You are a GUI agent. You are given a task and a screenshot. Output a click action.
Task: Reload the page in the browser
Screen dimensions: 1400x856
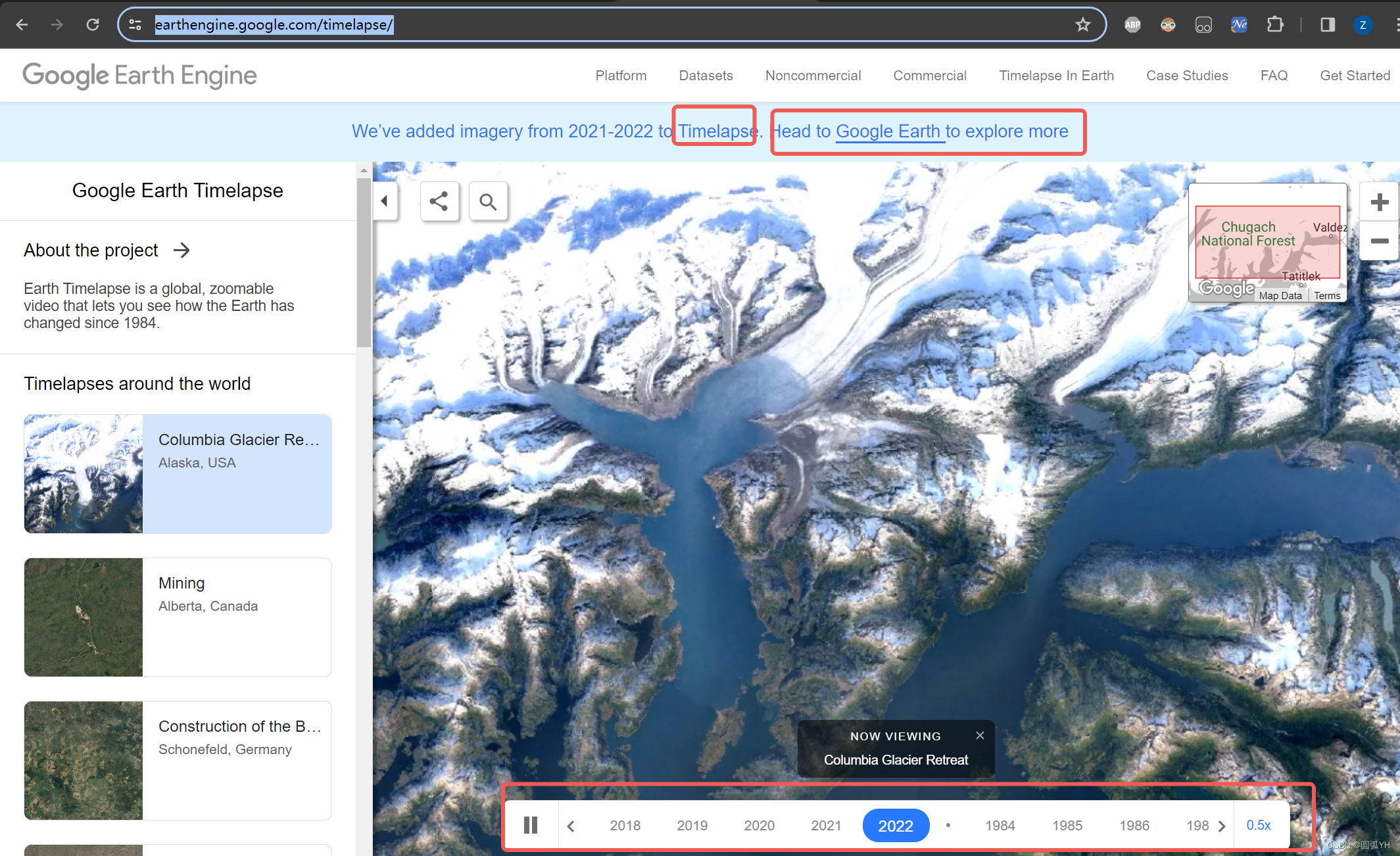click(93, 25)
